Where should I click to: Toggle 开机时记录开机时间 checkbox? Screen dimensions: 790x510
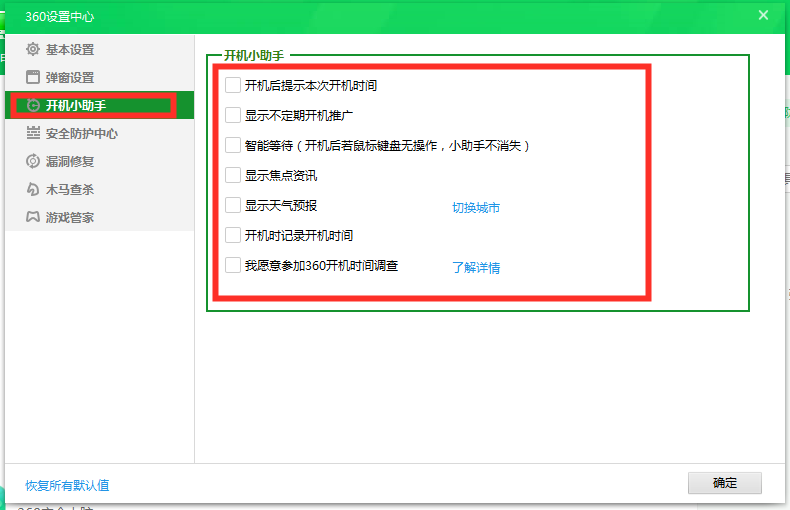point(233,235)
